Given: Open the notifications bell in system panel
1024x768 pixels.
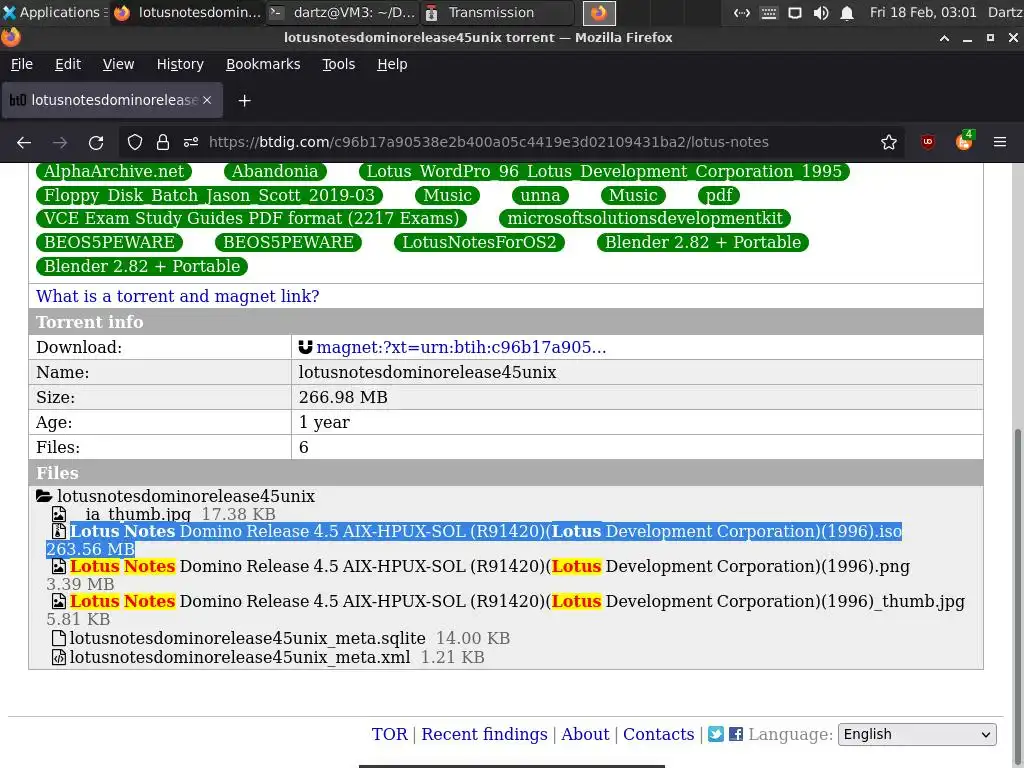Looking at the screenshot, I should [x=847, y=13].
